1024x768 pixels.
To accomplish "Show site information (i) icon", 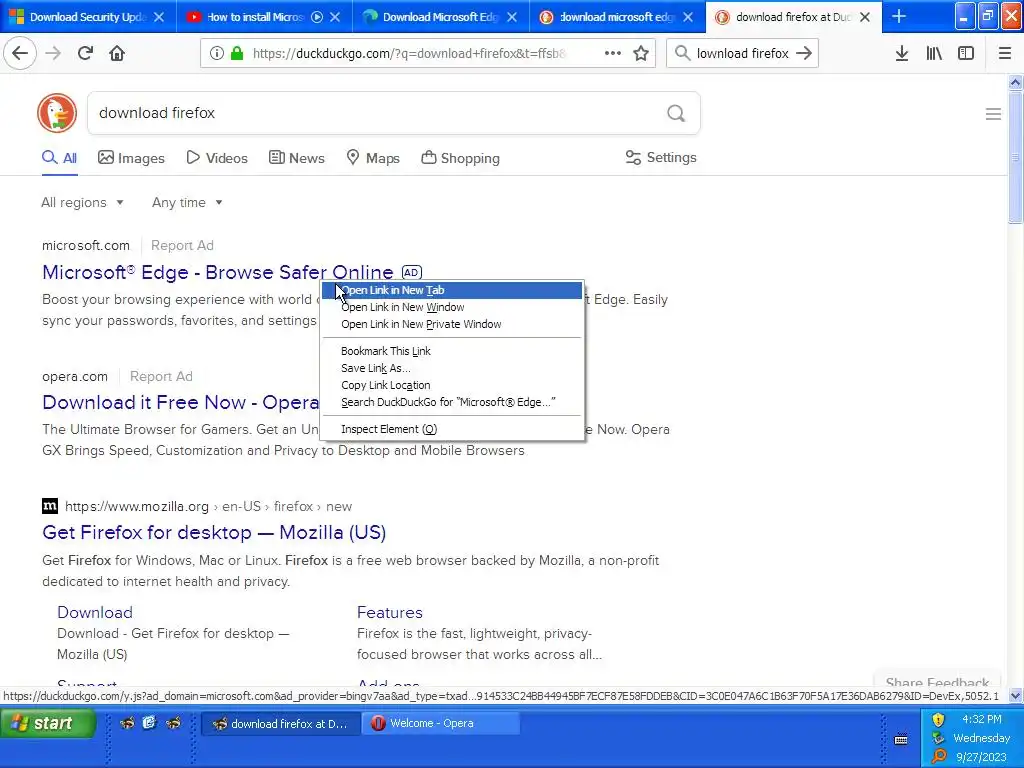I will (217, 54).
